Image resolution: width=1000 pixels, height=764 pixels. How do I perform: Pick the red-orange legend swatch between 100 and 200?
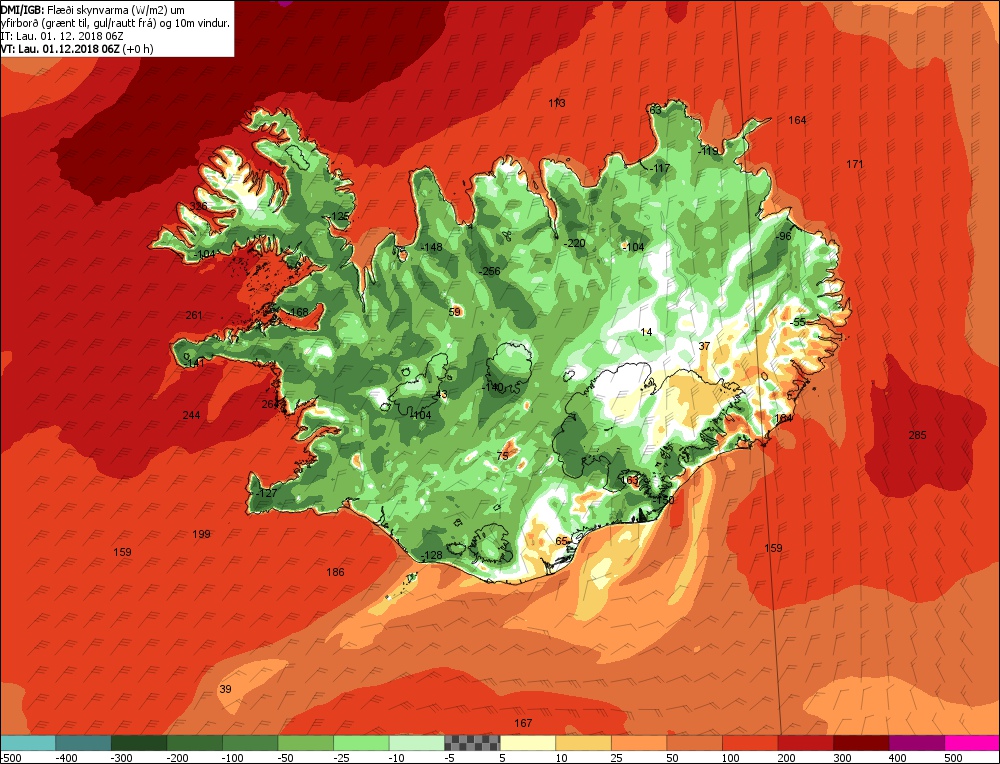(x=749, y=743)
